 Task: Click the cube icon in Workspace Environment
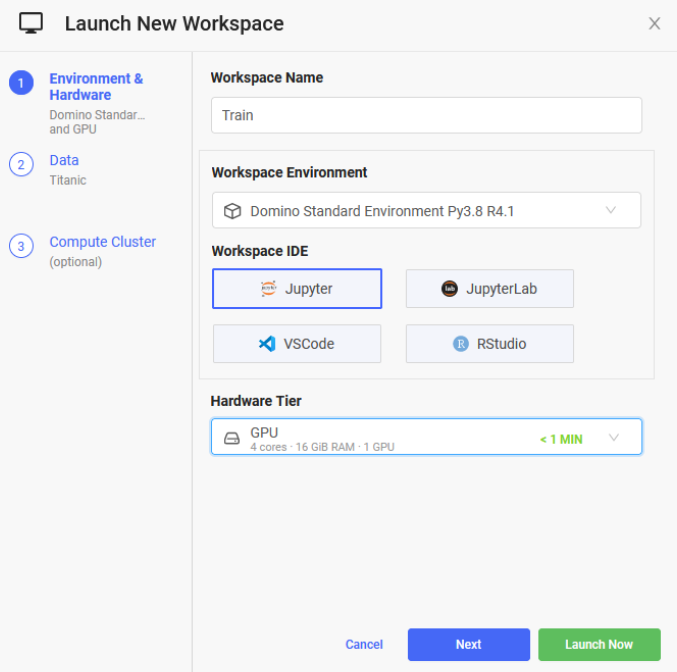(232, 211)
